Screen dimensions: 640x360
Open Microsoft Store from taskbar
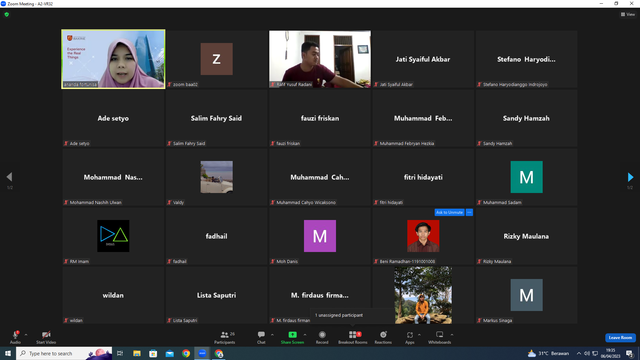click(x=153, y=353)
